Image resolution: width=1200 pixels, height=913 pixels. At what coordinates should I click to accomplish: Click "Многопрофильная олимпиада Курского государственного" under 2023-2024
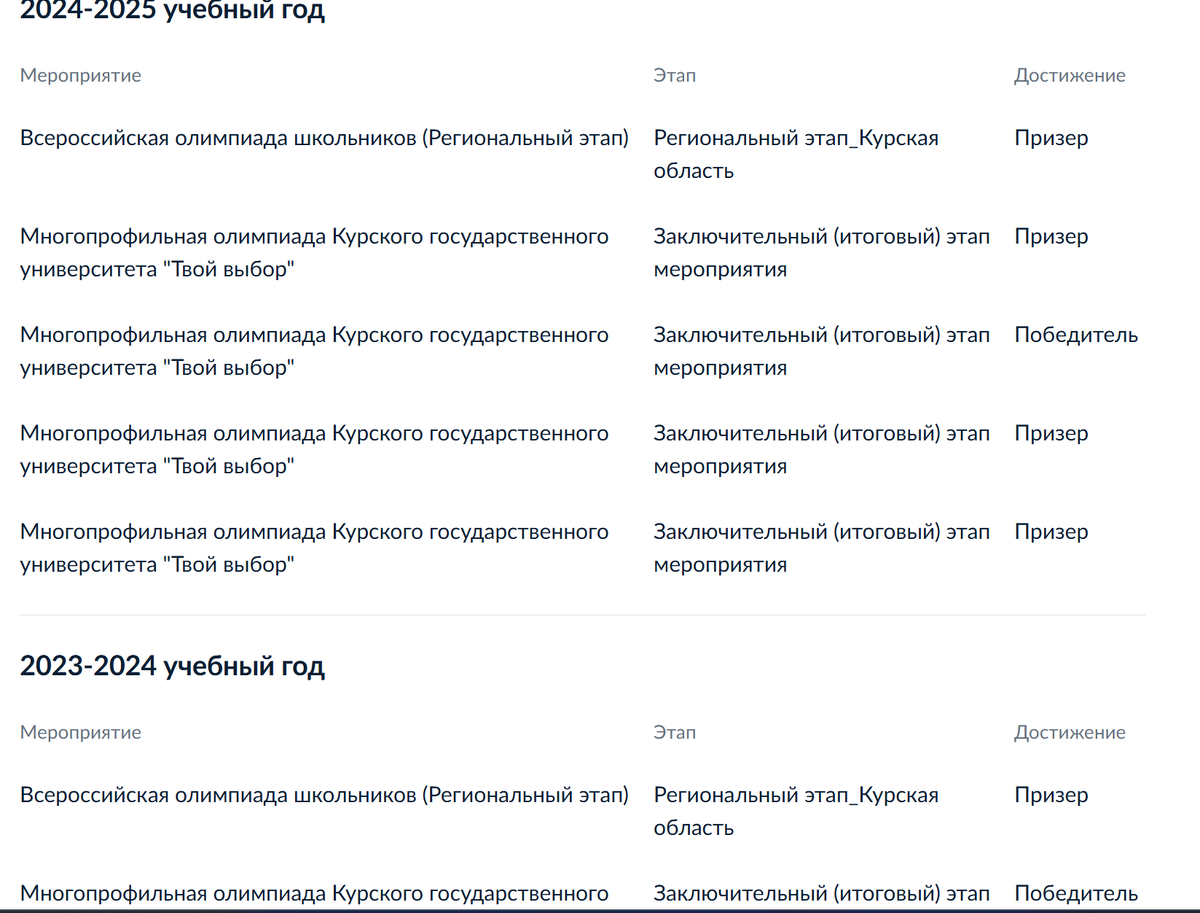pos(315,893)
